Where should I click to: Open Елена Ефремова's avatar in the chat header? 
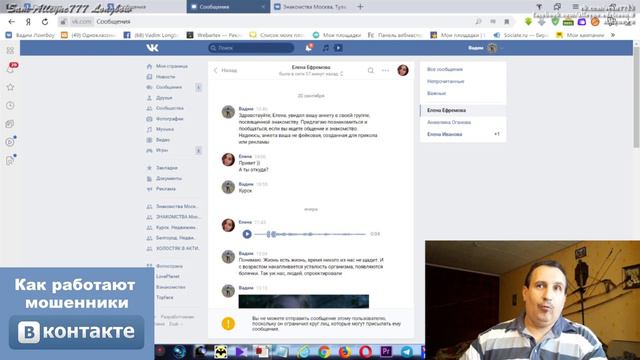pos(403,70)
